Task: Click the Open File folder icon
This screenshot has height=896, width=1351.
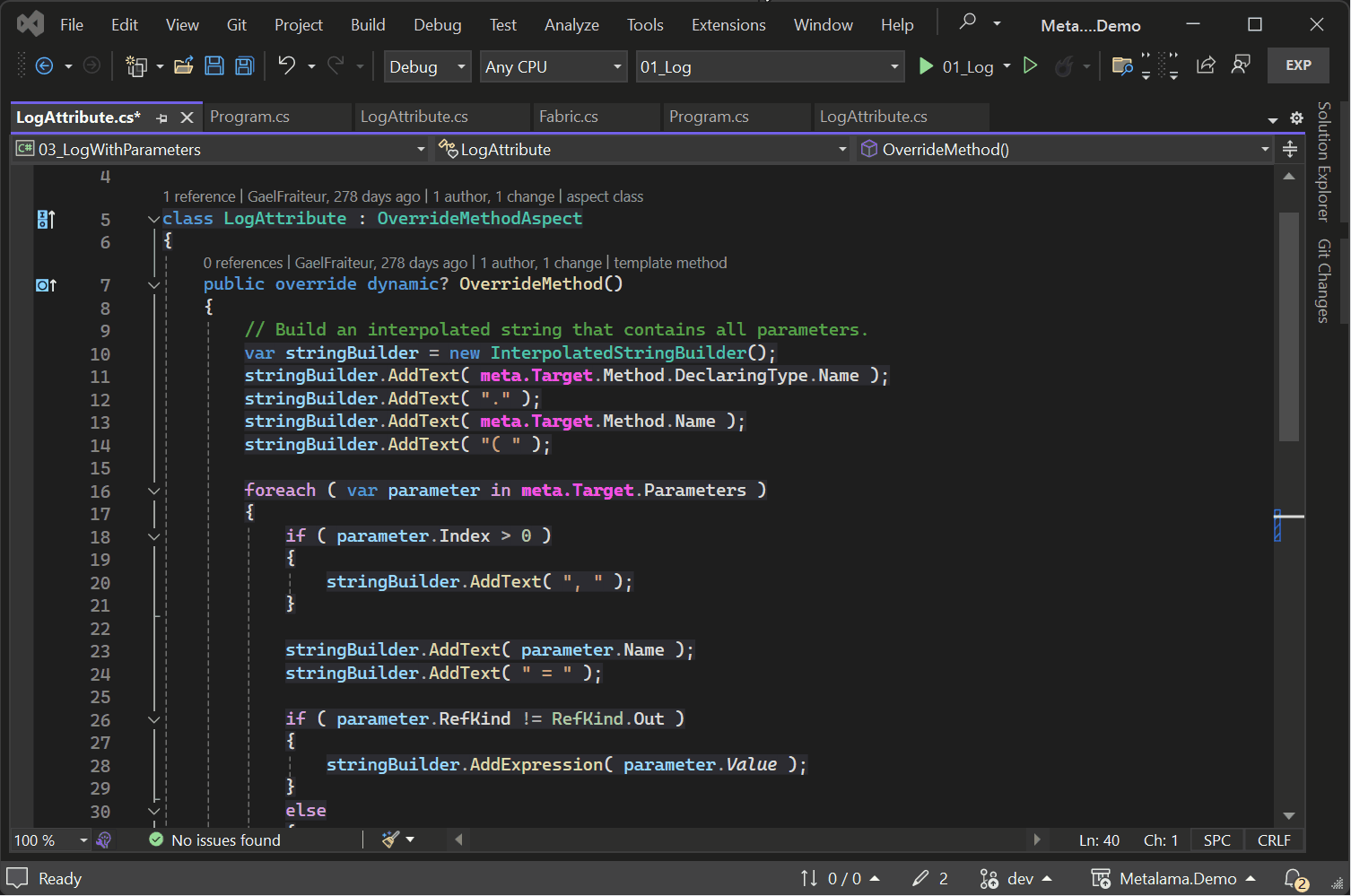Action: click(184, 65)
